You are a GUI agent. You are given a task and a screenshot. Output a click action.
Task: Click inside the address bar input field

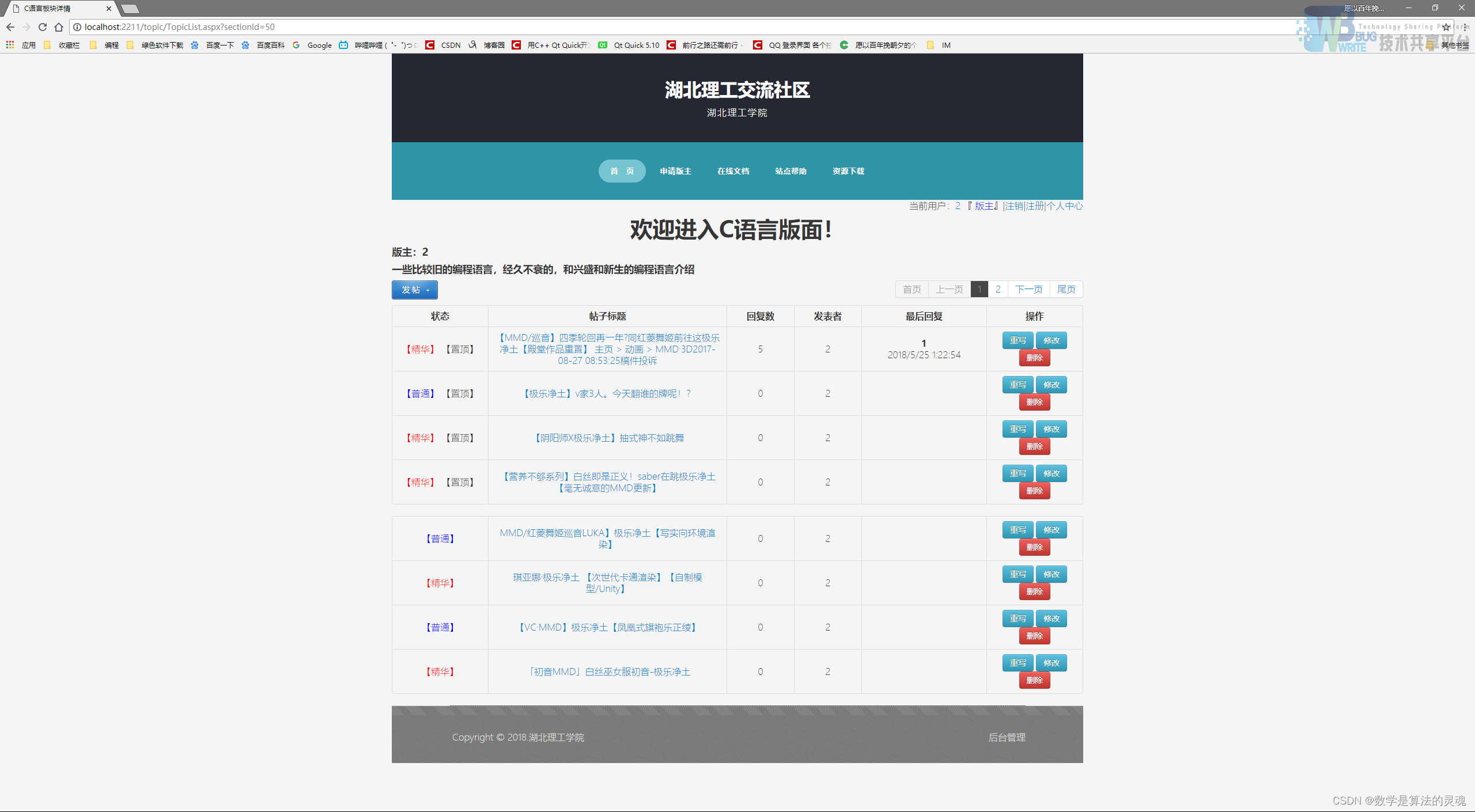point(403,27)
